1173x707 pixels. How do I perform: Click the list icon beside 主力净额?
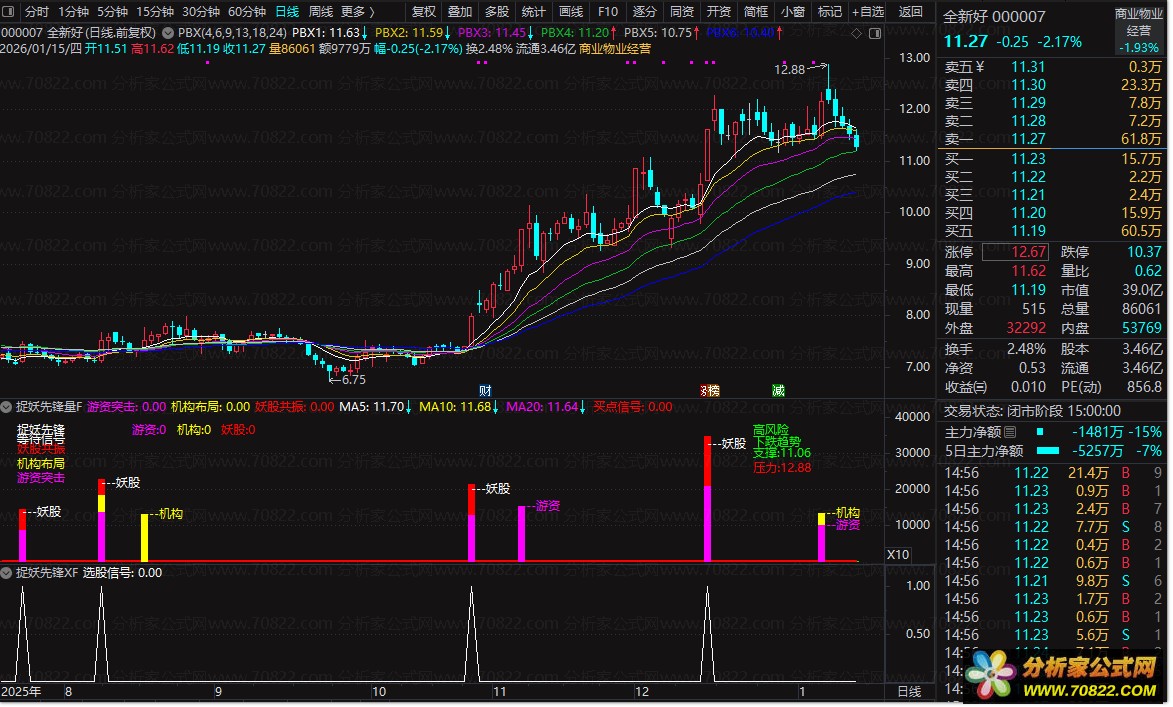pos(1010,432)
